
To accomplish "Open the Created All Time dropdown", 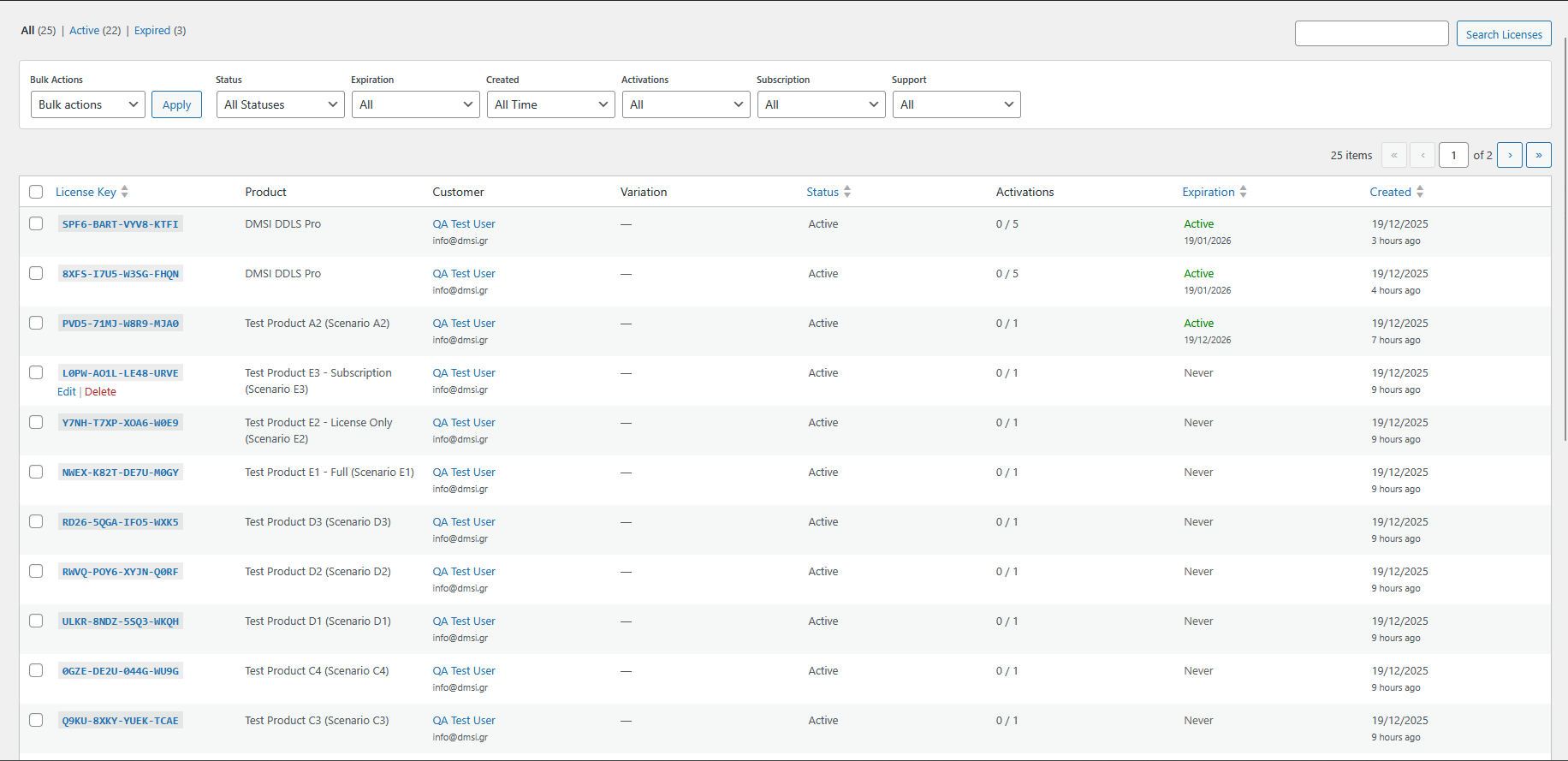I will [551, 104].
